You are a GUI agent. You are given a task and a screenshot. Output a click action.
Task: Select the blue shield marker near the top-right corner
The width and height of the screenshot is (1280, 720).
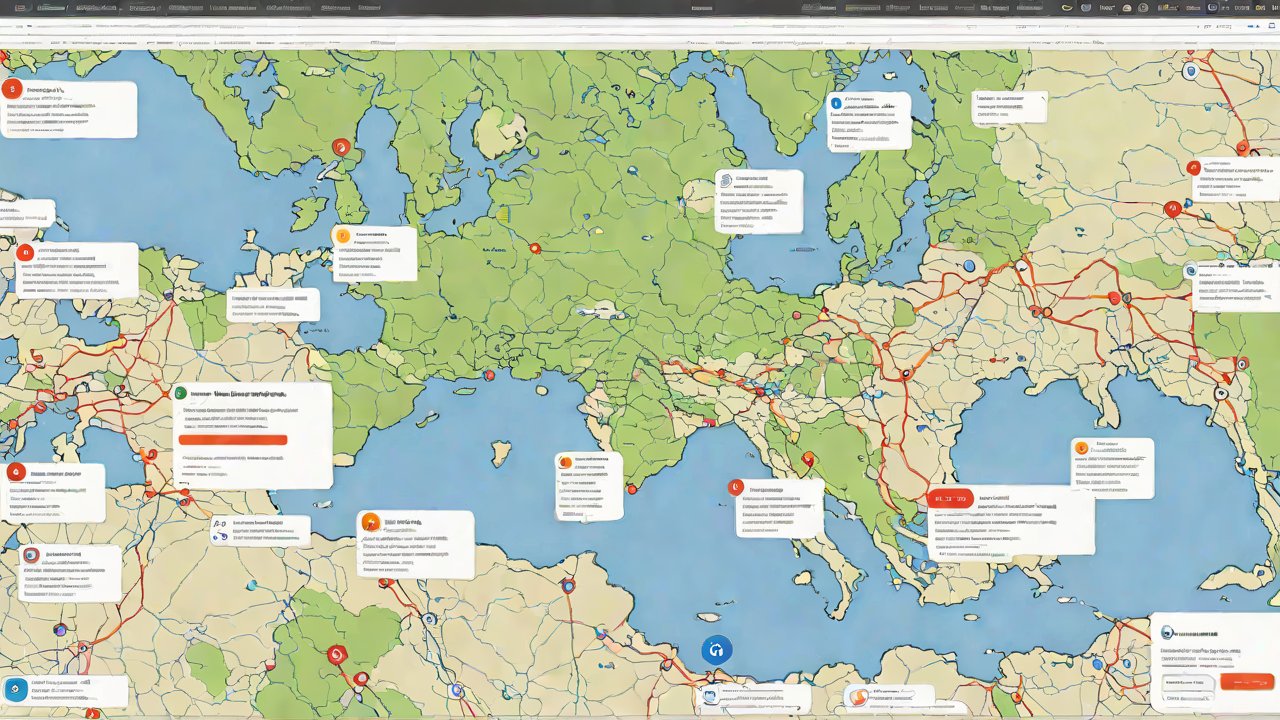pyautogui.click(x=1189, y=72)
